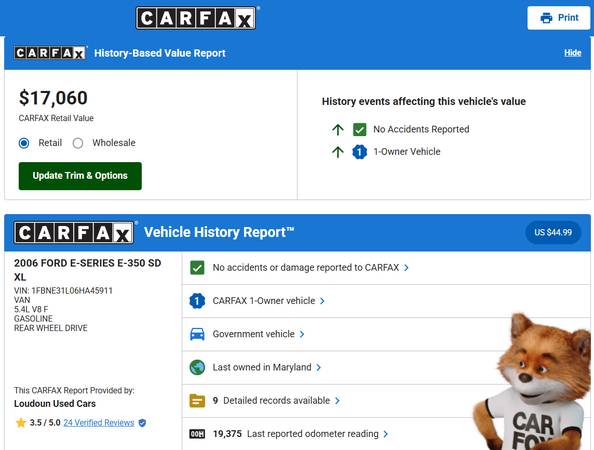Click the up arrow beside 1-Owner Vehicle

click(x=338, y=152)
